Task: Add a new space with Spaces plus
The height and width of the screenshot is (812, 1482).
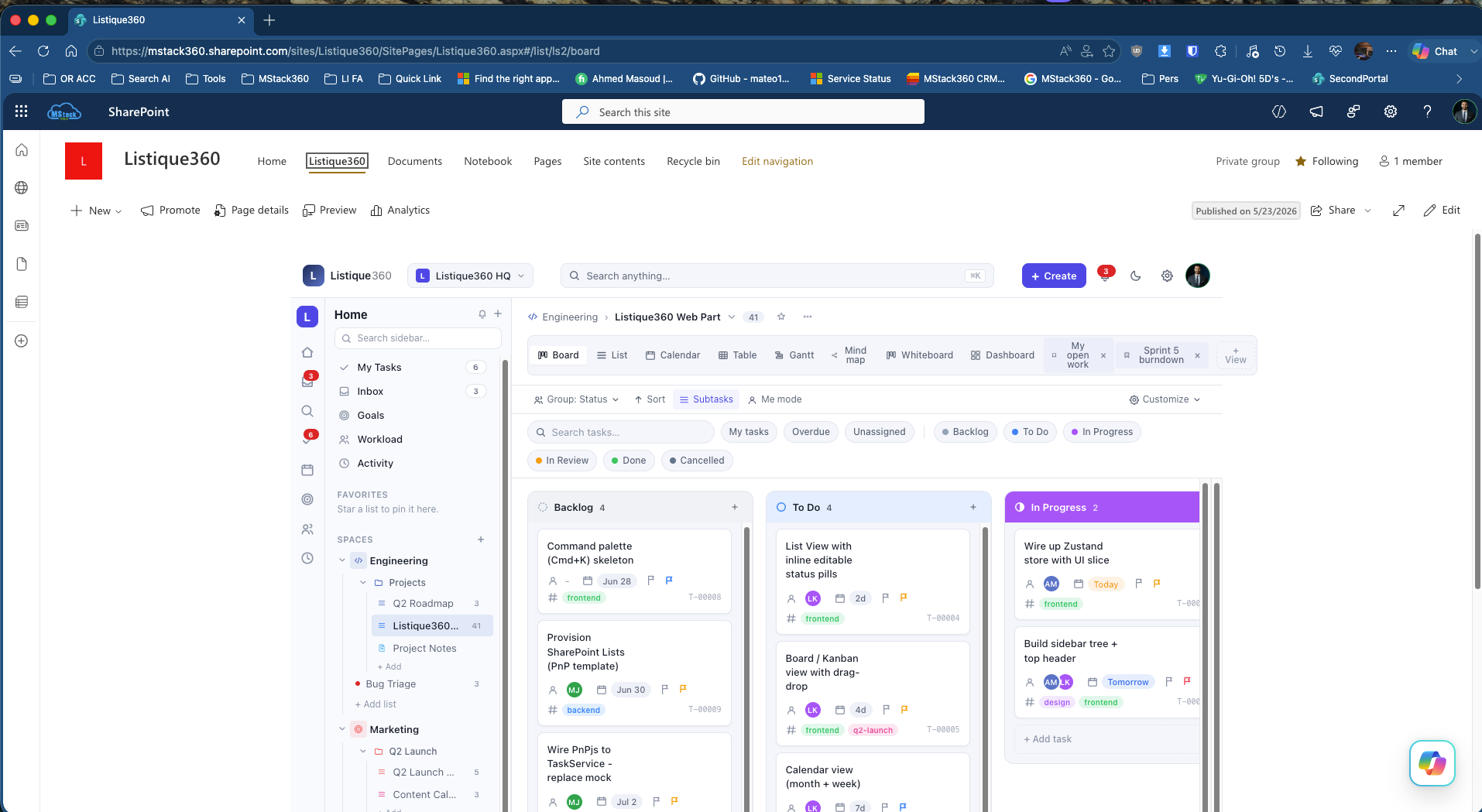Action: [481, 540]
